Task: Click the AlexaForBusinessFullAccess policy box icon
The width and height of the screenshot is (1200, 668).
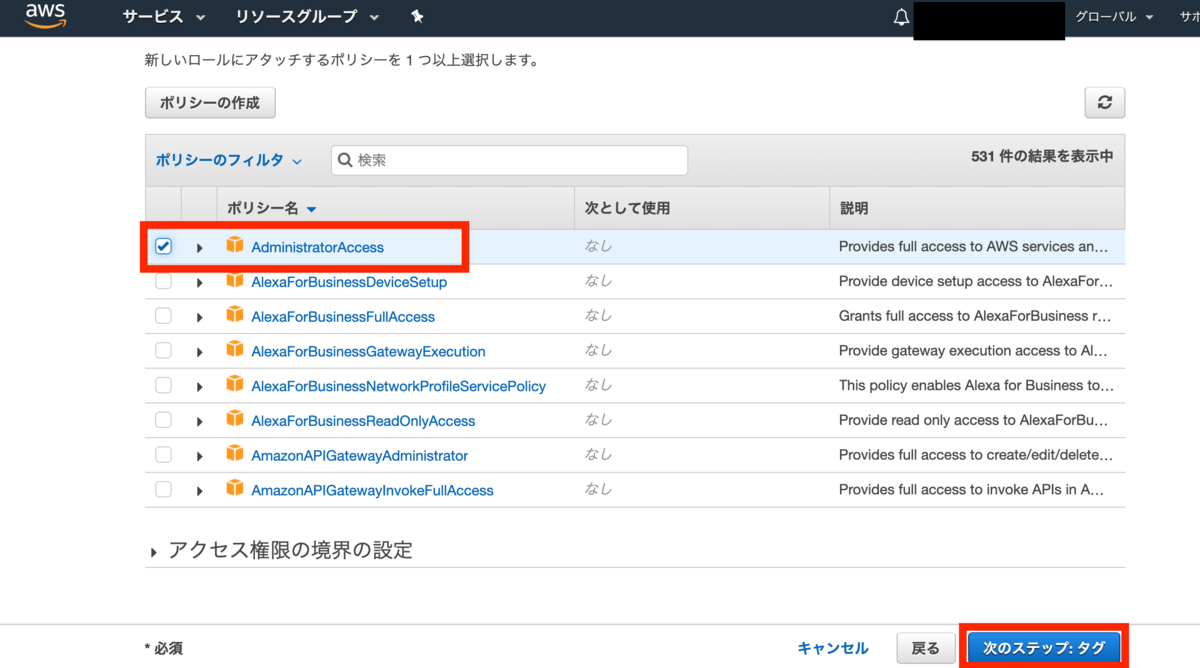Action: click(x=235, y=315)
